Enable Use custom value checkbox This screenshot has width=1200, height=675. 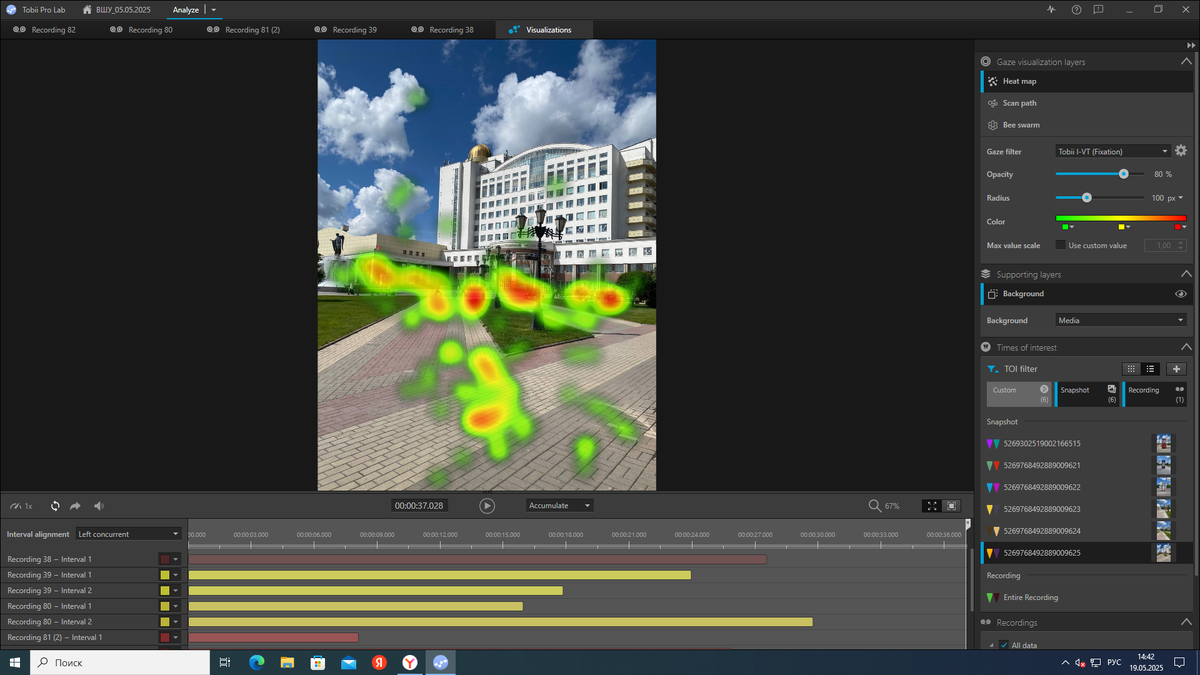click(1061, 245)
